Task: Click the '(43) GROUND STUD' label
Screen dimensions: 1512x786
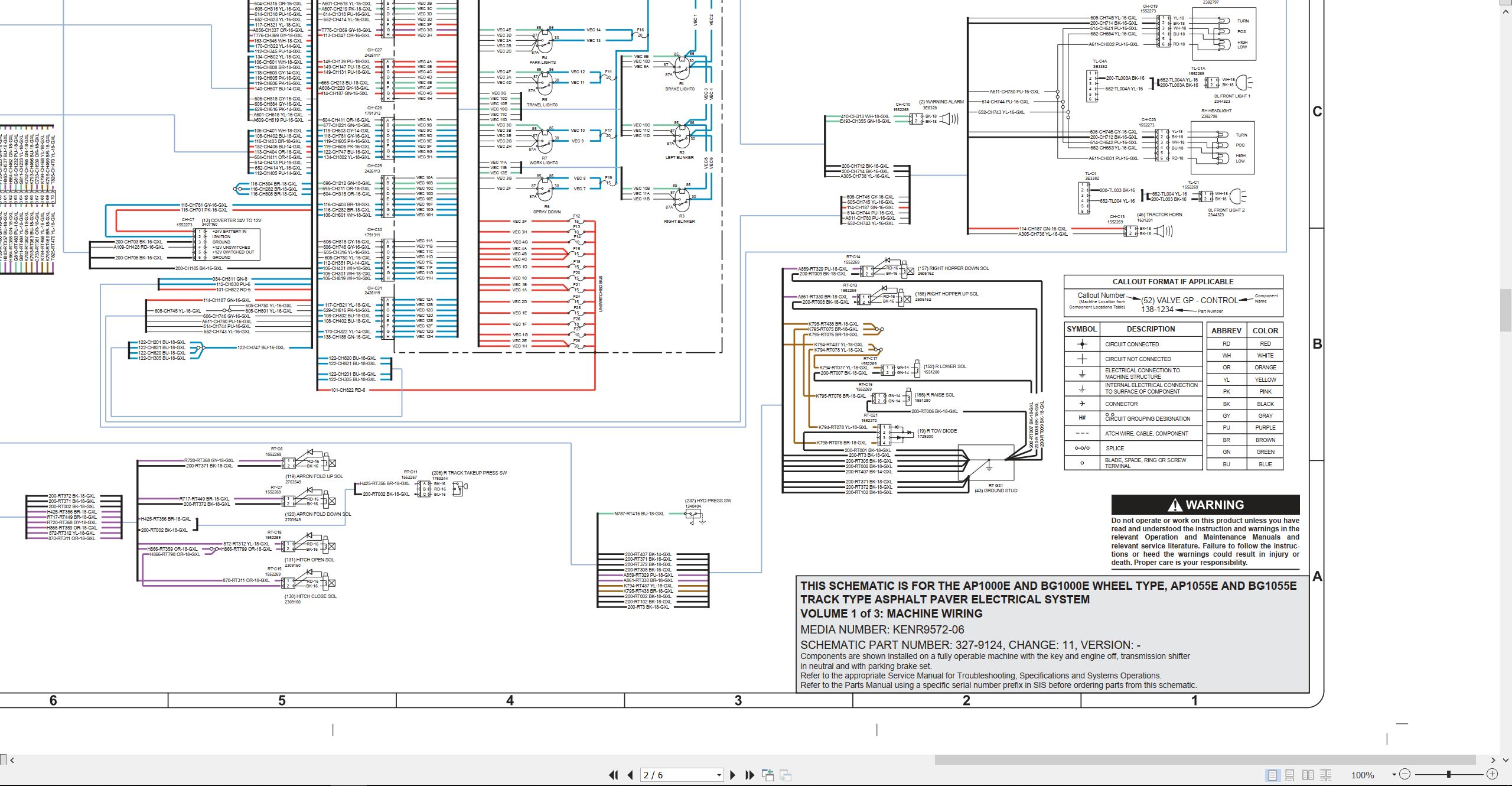Action: point(996,491)
